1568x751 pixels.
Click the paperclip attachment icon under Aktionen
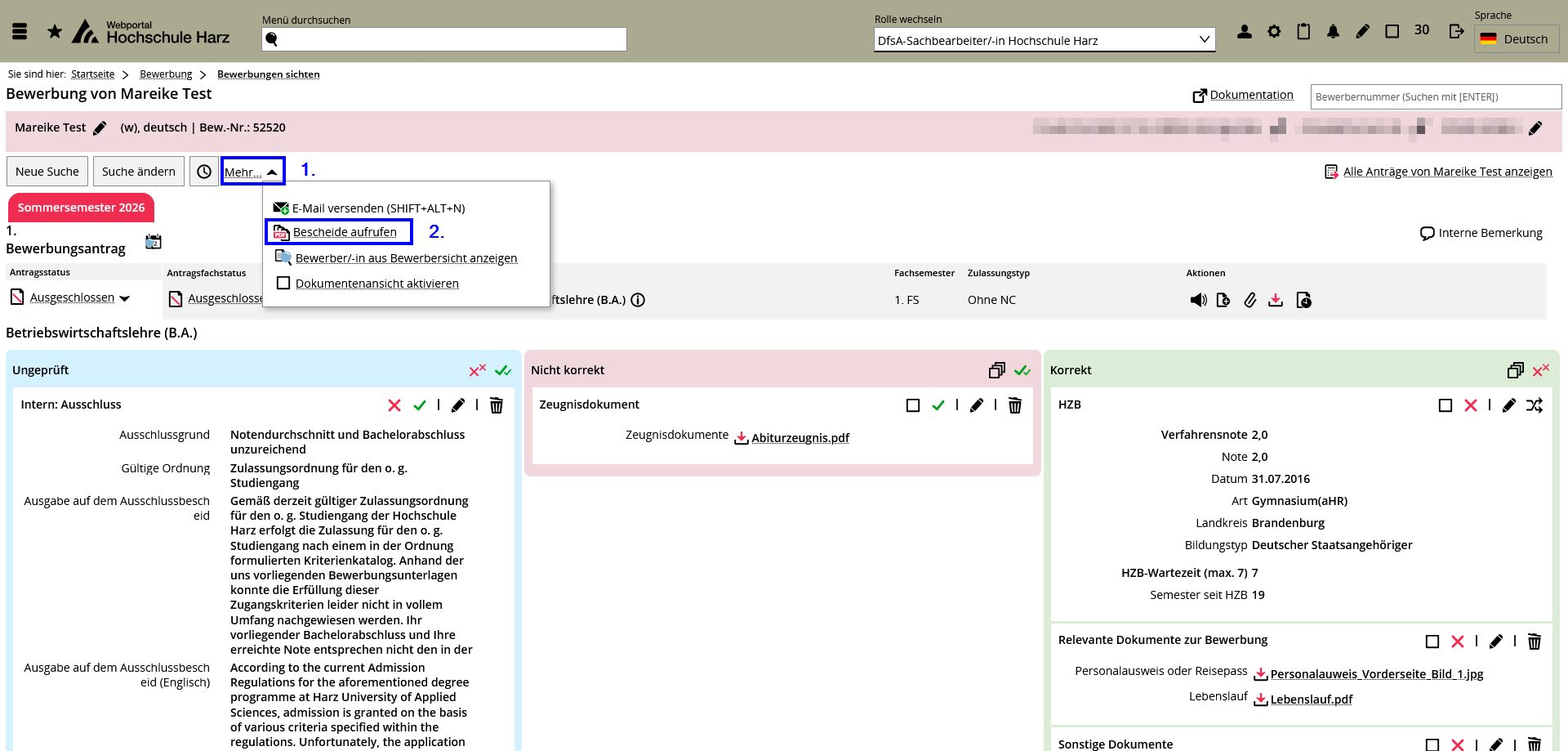(1249, 300)
